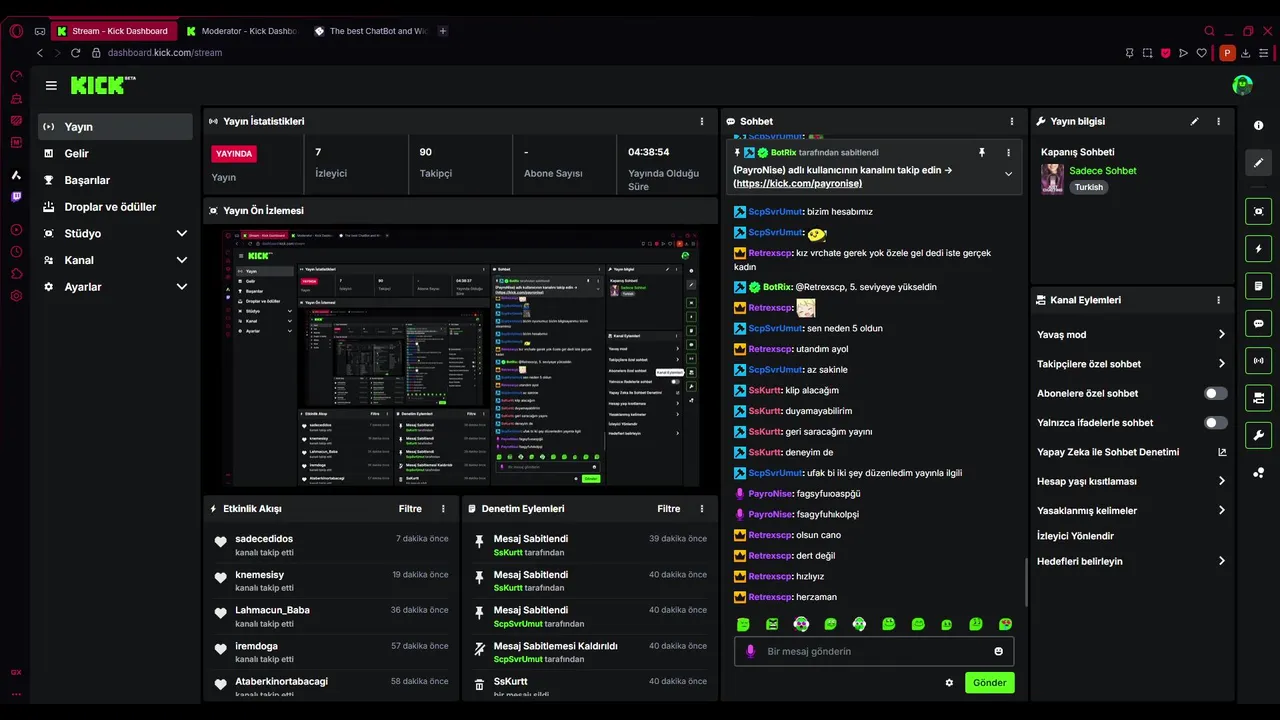Screen dimensions: 1280x720
Task: Open Hedefleri belirleyin settings
Action: (1132, 561)
